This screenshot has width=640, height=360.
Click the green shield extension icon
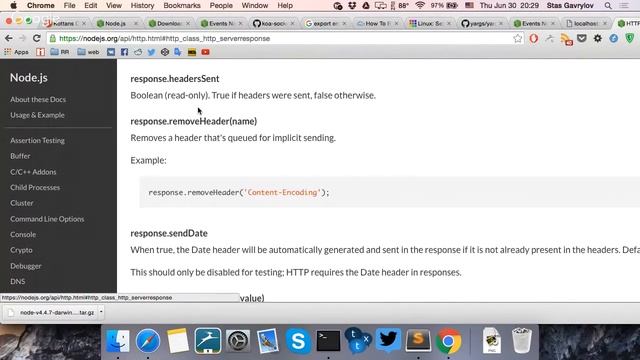[629, 39]
